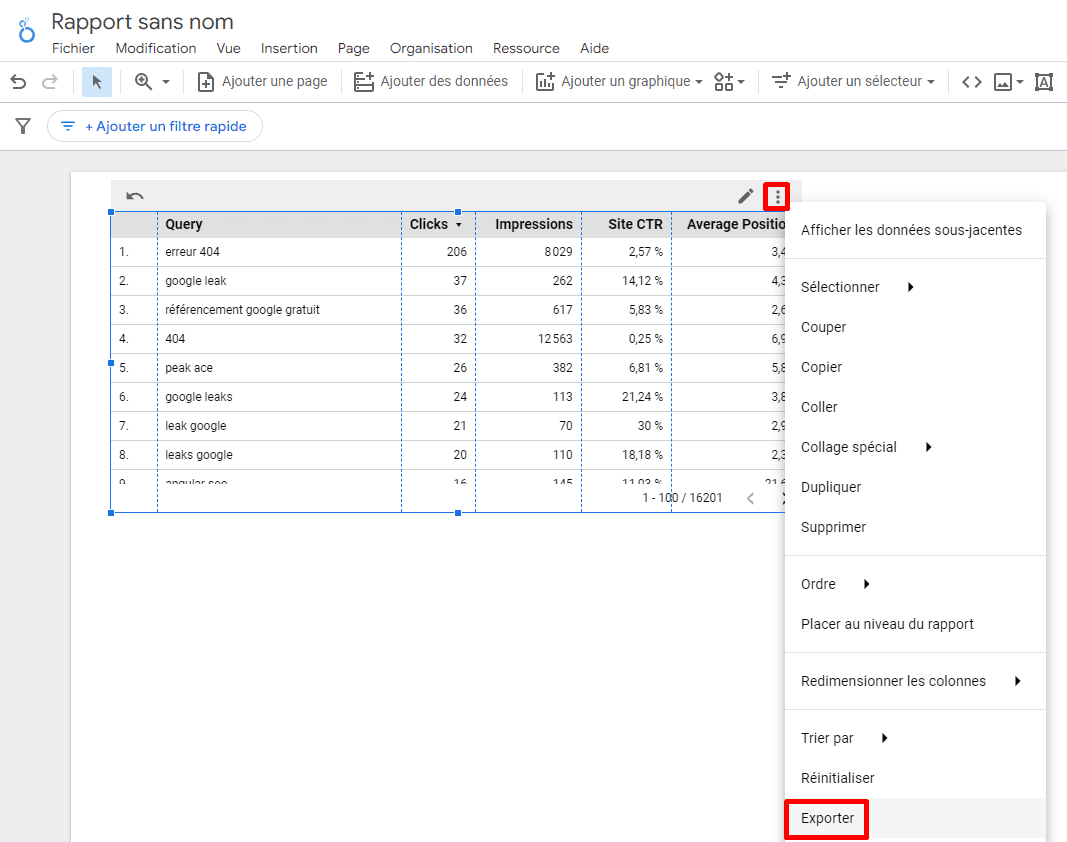The image size is (1067, 842).
Task: Choose Dupliquer in context menu
Action: (x=915, y=487)
